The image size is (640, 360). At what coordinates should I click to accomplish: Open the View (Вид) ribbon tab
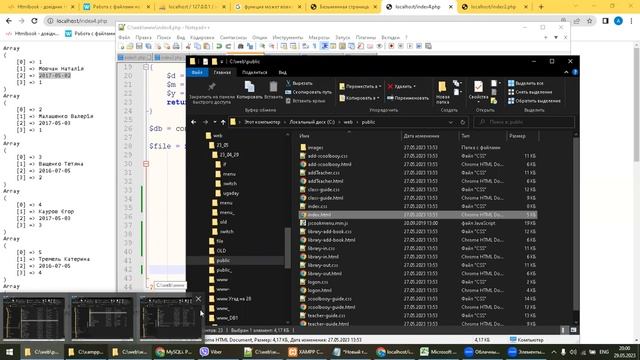(282, 72)
